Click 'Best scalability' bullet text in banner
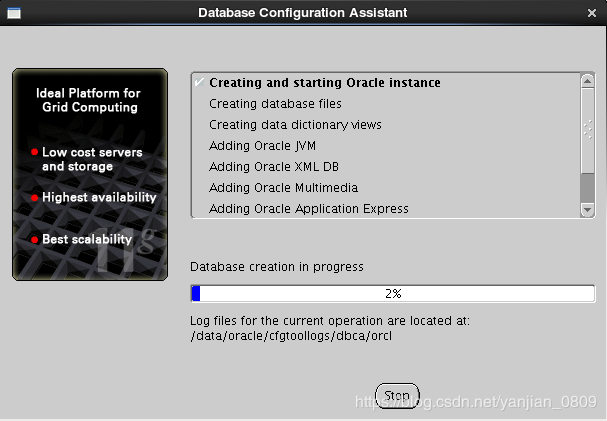Image resolution: width=607 pixels, height=421 pixels. click(x=87, y=239)
